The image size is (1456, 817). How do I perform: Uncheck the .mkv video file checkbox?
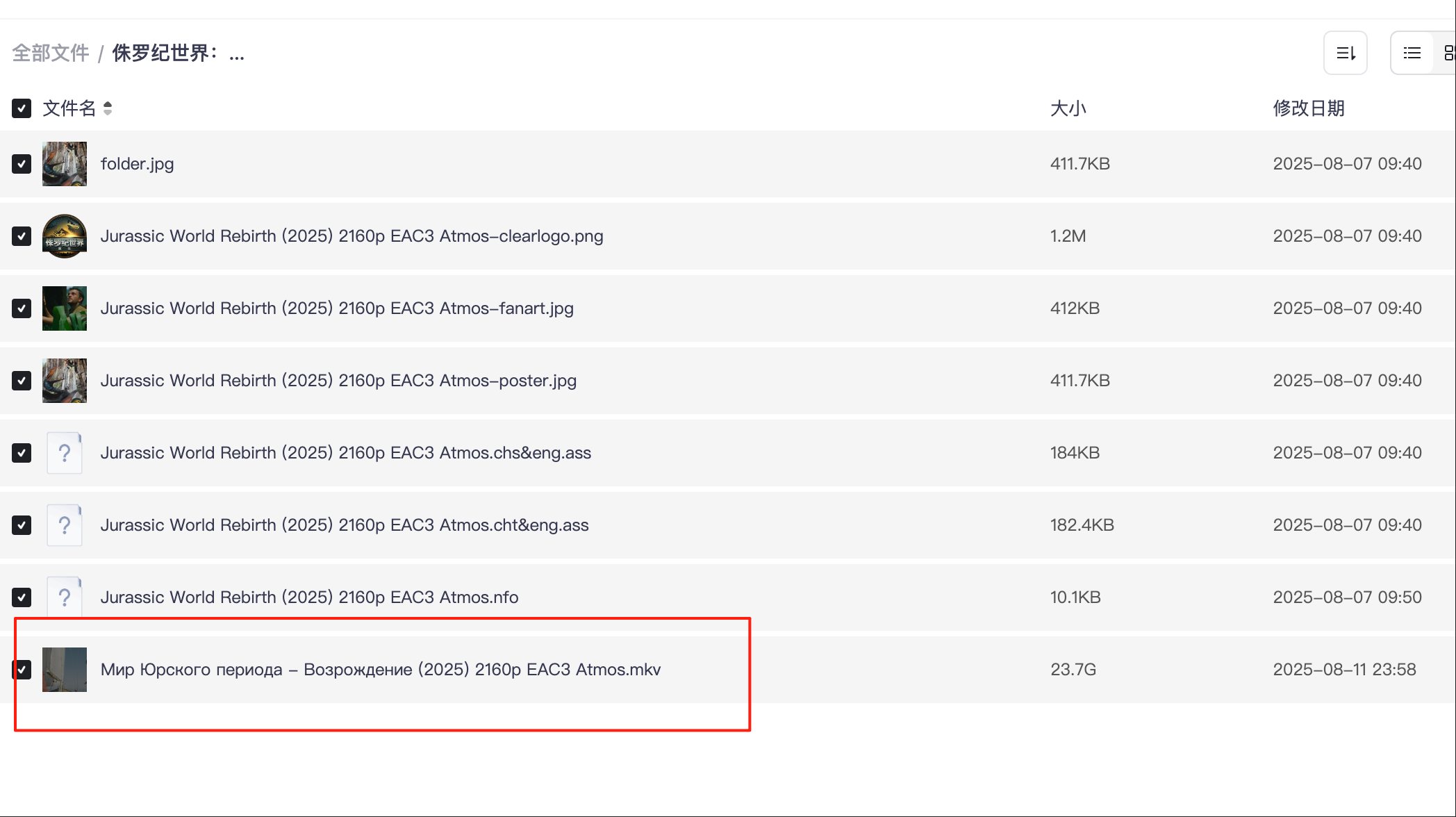[22, 670]
